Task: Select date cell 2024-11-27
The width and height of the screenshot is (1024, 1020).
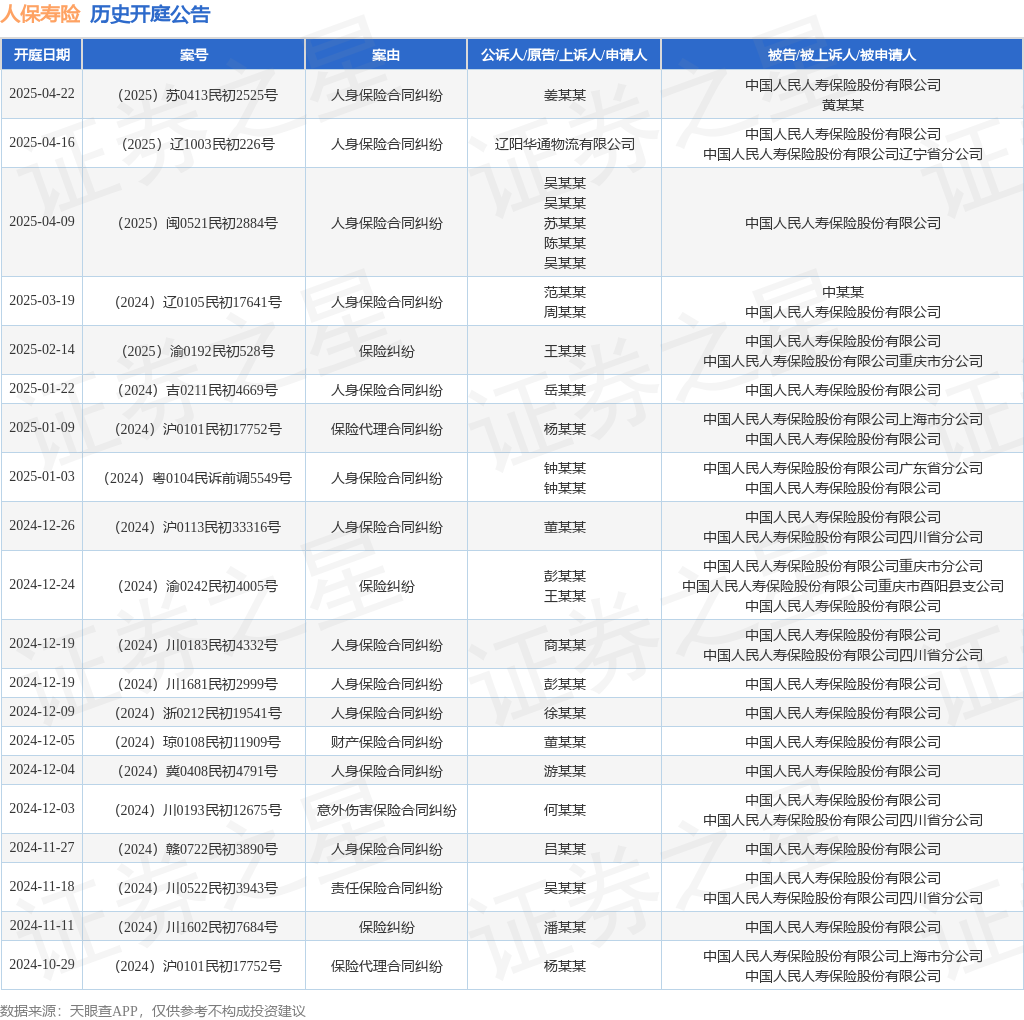Action: [x=42, y=848]
